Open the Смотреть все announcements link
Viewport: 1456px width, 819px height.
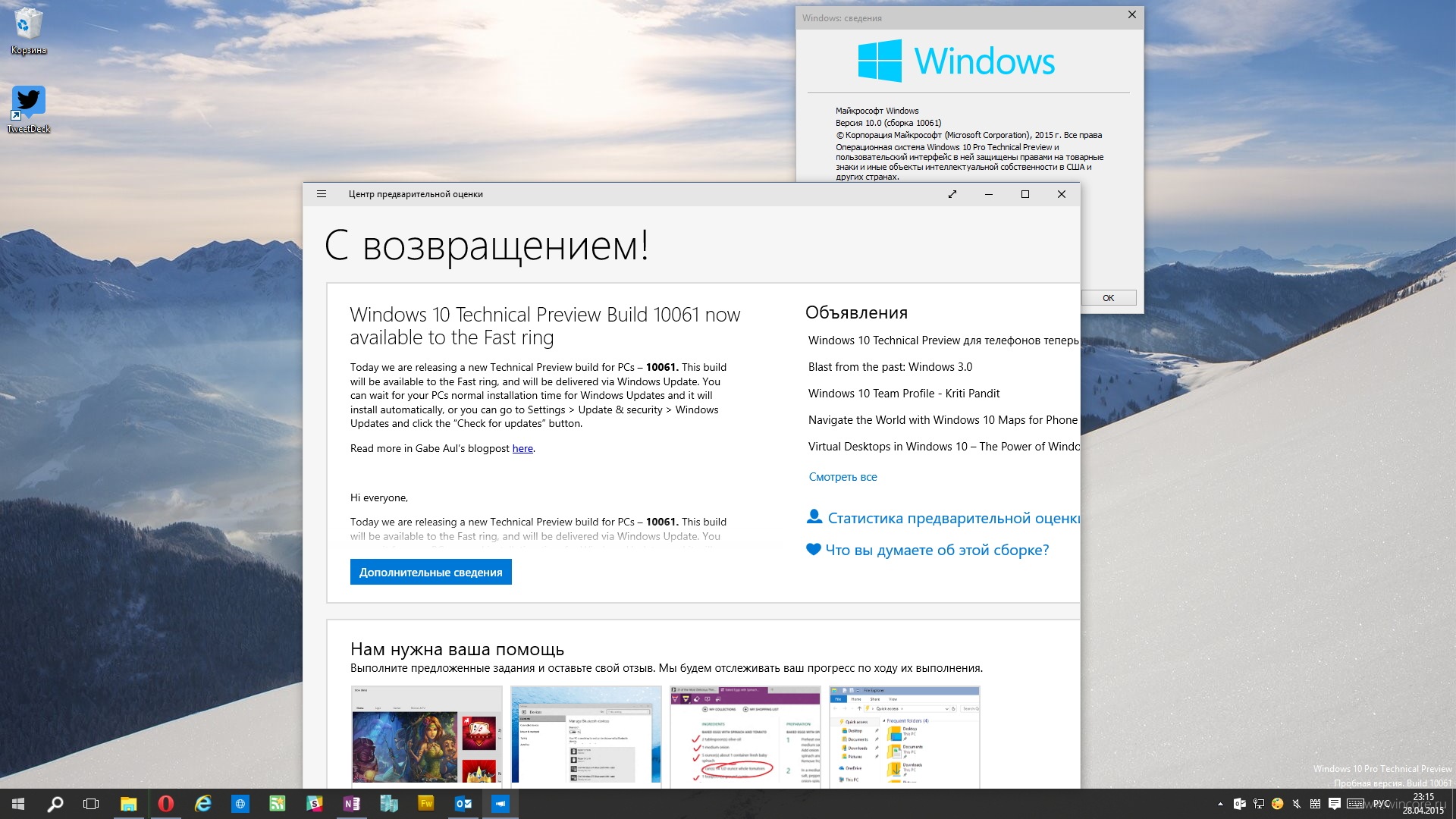(843, 477)
